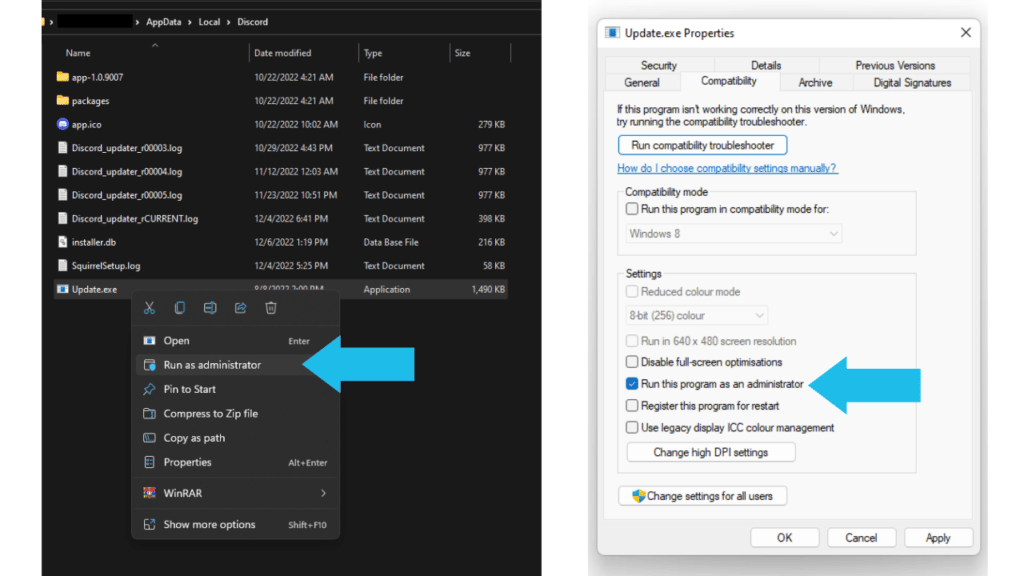Image resolution: width=1024 pixels, height=576 pixels.
Task: Close the Update.exe Properties dialog
Action: 966,33
